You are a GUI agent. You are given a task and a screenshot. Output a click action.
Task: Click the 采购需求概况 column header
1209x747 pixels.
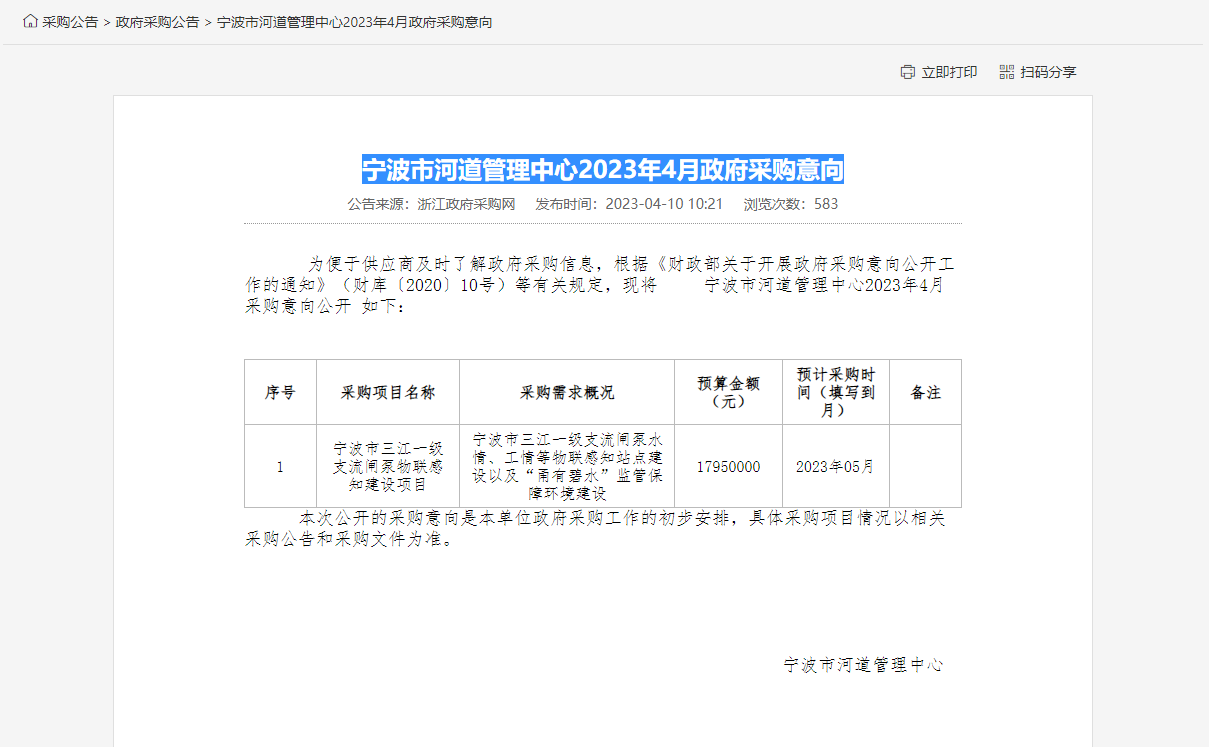point(567,392)
